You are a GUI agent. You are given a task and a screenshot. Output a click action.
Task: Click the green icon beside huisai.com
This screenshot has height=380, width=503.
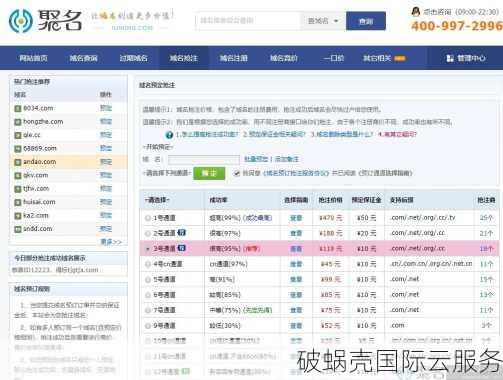pos(18,202)
